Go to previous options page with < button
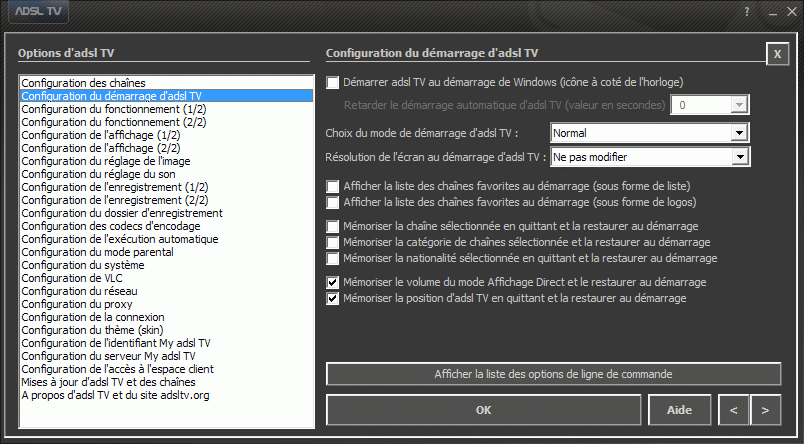 [734, 410]
